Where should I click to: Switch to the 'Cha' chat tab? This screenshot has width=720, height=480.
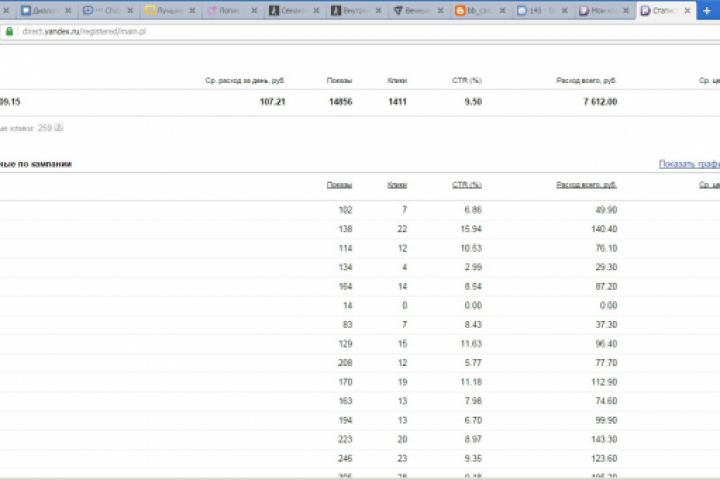[107, 11]
